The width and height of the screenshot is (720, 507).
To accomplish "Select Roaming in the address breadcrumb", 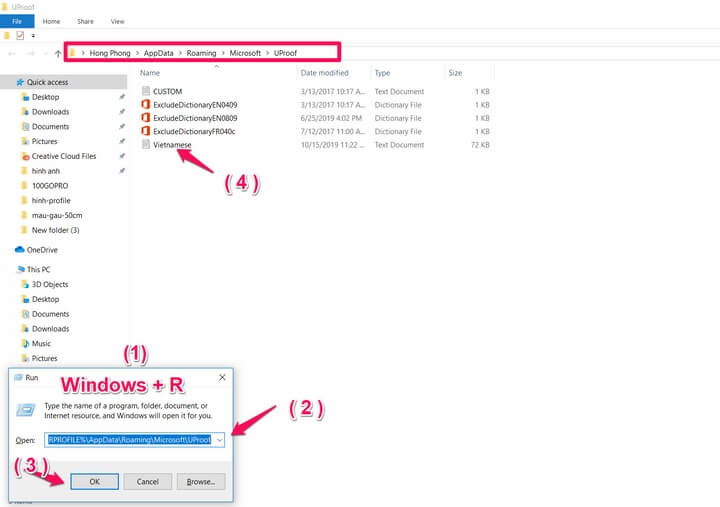I will [x=201, y=53].
